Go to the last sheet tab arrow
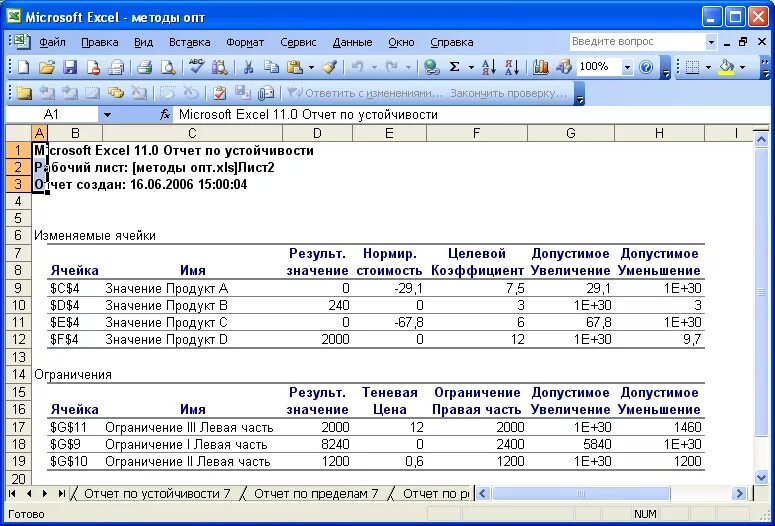 tap(62, 493)
